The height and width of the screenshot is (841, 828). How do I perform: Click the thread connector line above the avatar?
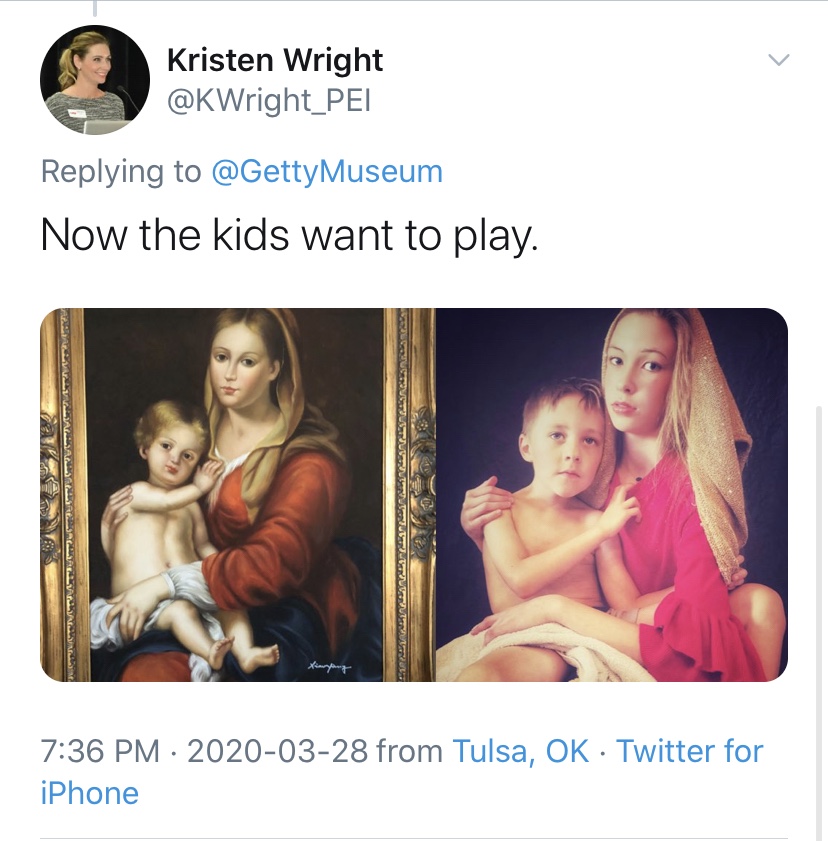point(96,10)
